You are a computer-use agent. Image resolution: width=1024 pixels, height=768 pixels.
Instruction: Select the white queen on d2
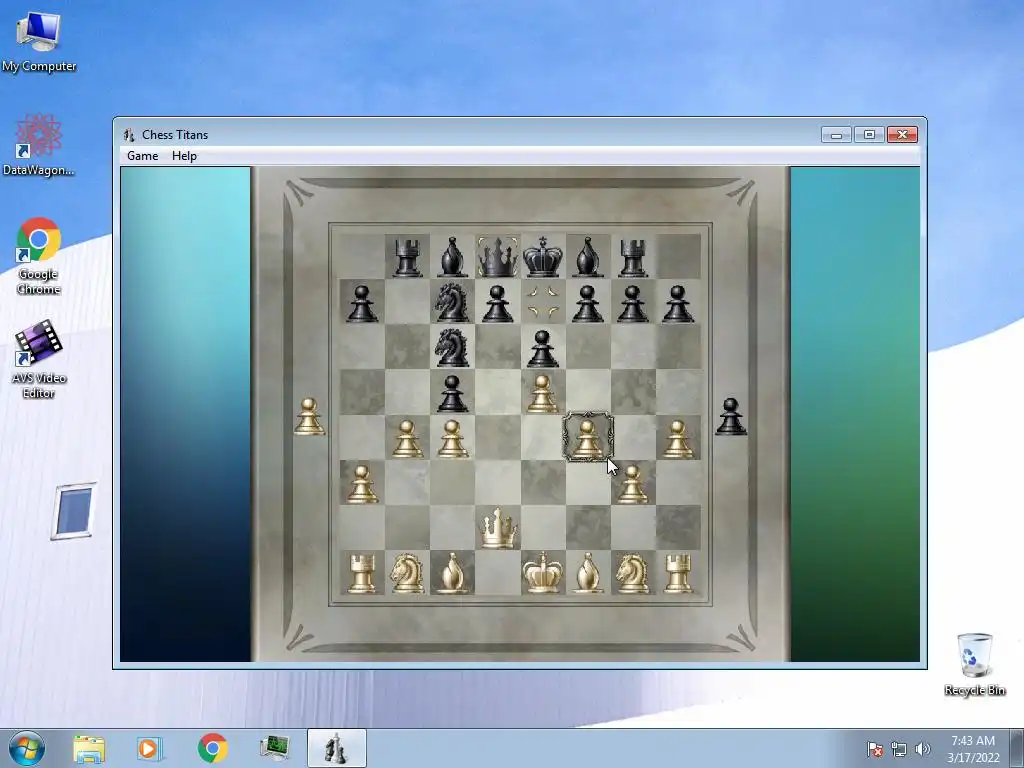pos(498,528)
